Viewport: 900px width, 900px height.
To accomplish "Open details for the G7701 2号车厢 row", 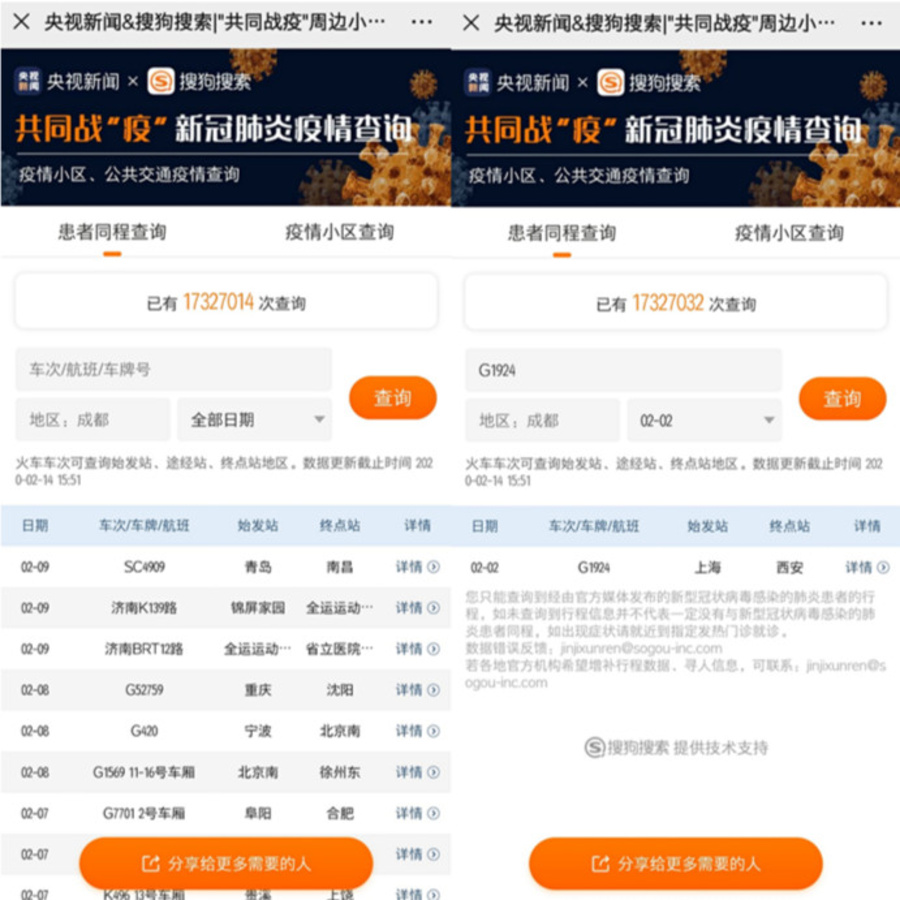I will pyautogui.click(x=417, y=813).
